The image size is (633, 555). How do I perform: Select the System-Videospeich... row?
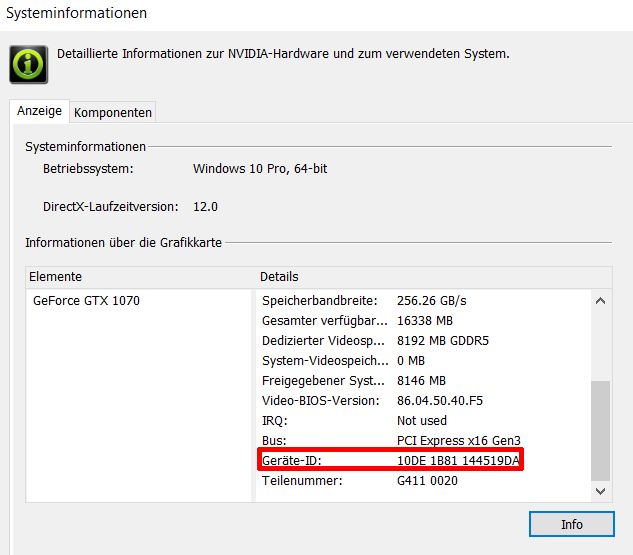(x=423, y=361)
